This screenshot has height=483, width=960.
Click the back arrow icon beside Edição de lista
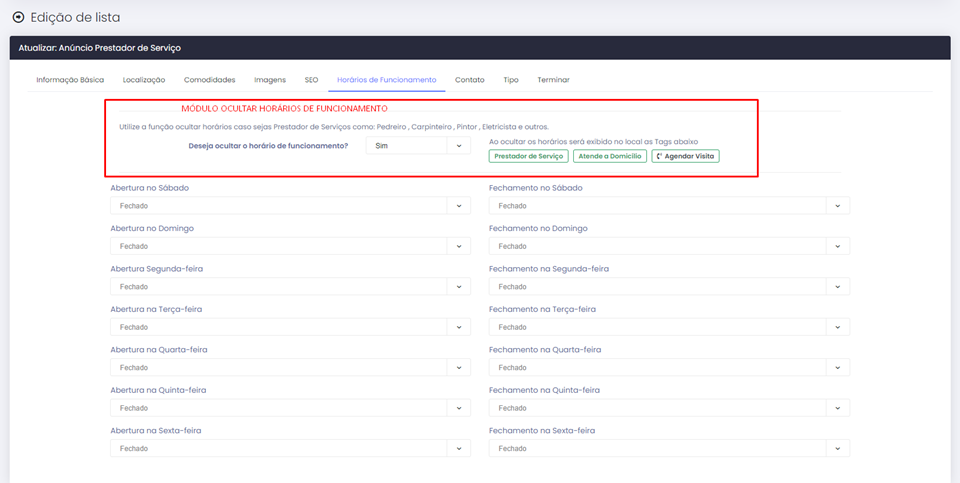pyautogui.click(x=18, y=18)
